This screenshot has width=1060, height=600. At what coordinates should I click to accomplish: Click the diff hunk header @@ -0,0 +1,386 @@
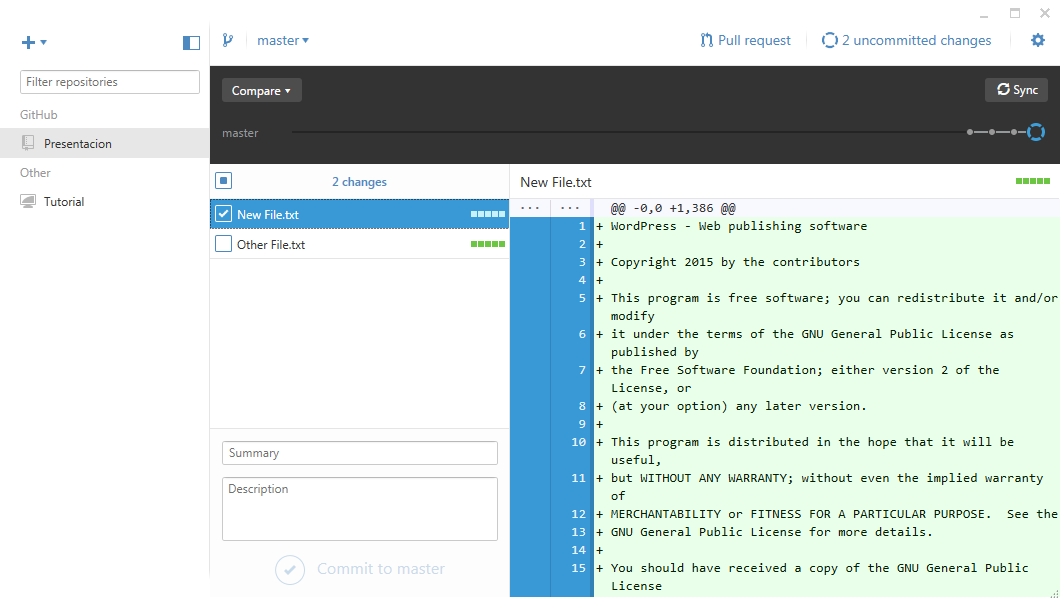673,208
